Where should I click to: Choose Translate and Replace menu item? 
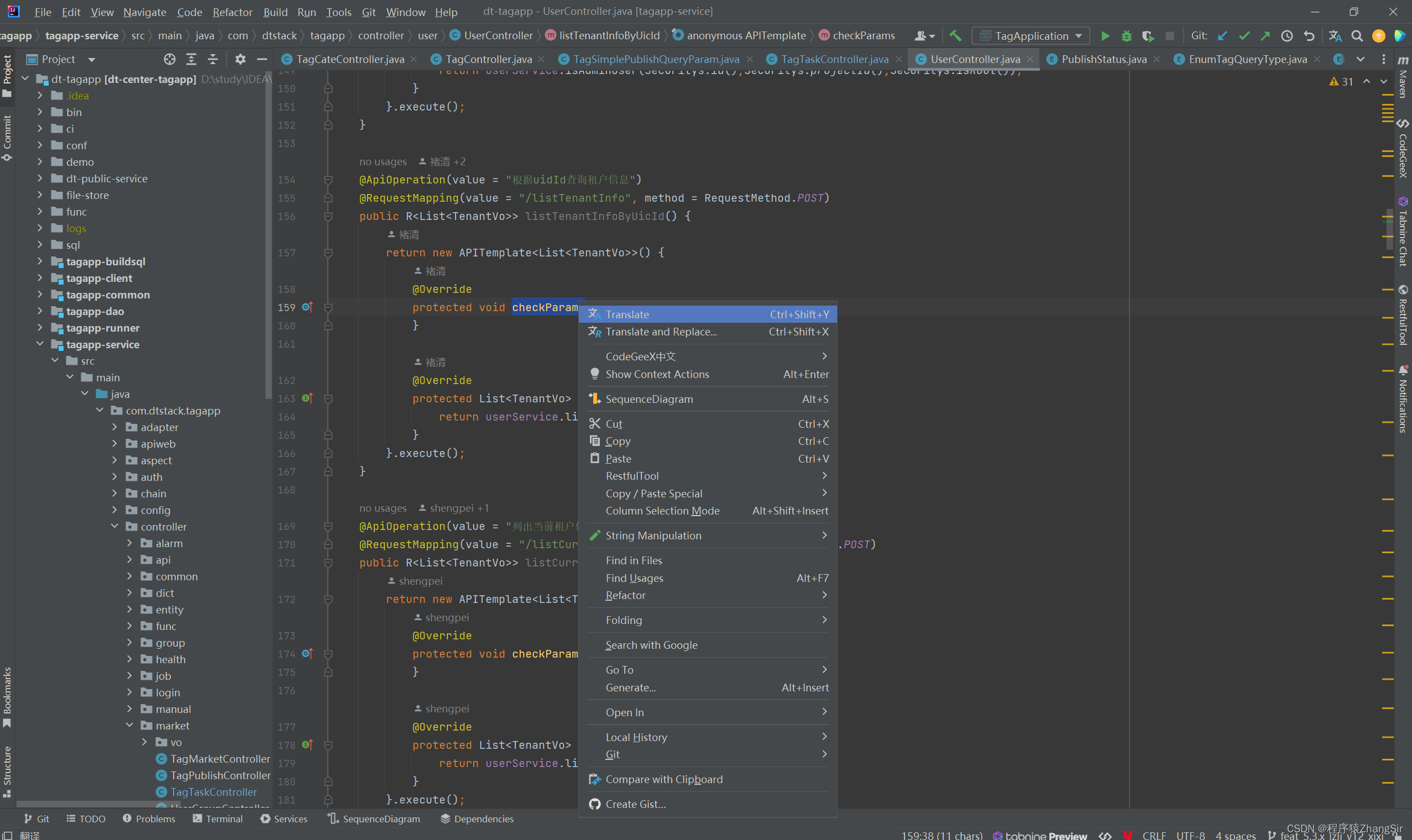[x=708, y=332]
